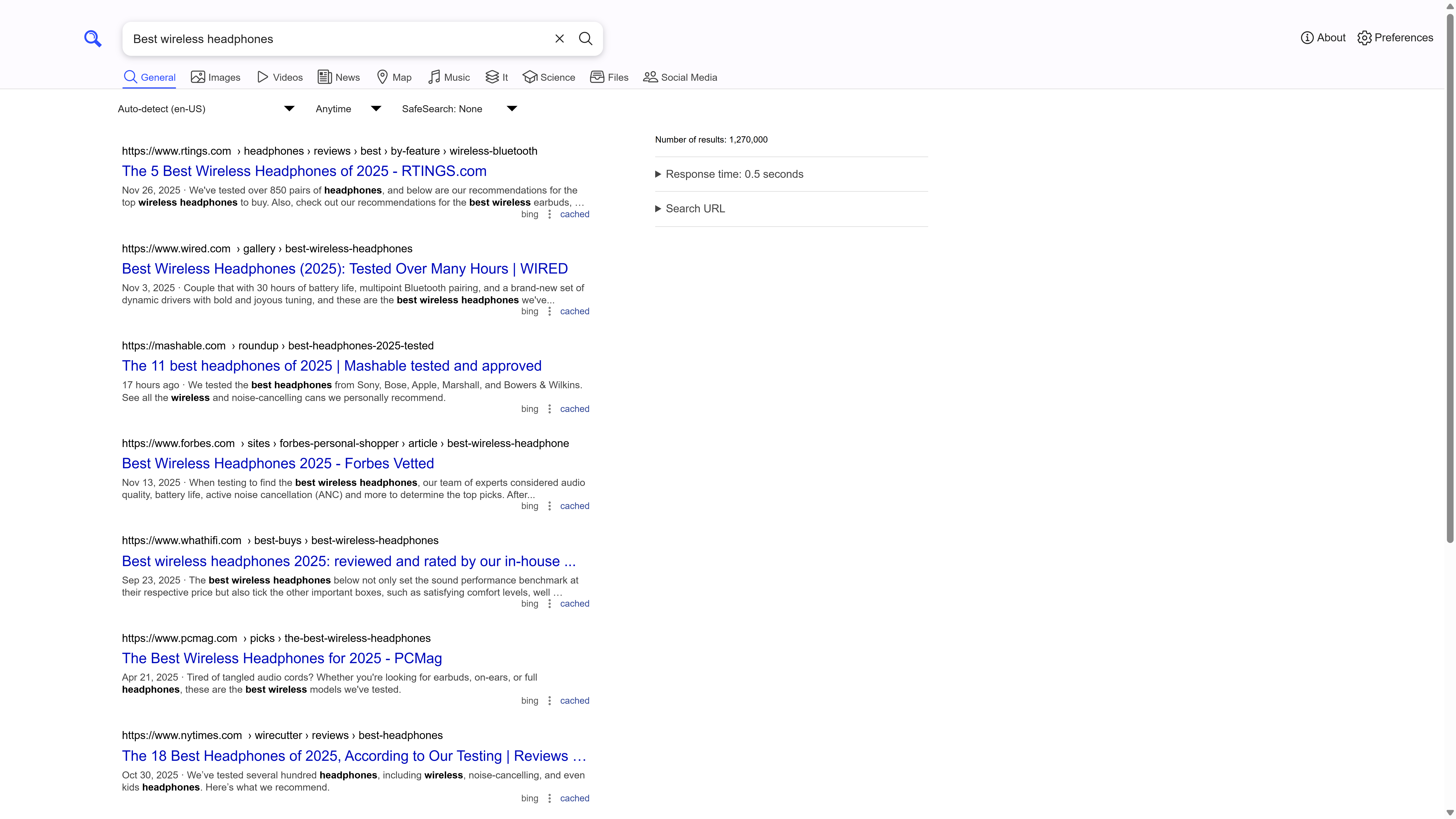
Task: Open the Map search category
Action: pyautogui.click(x=394, y=77)
